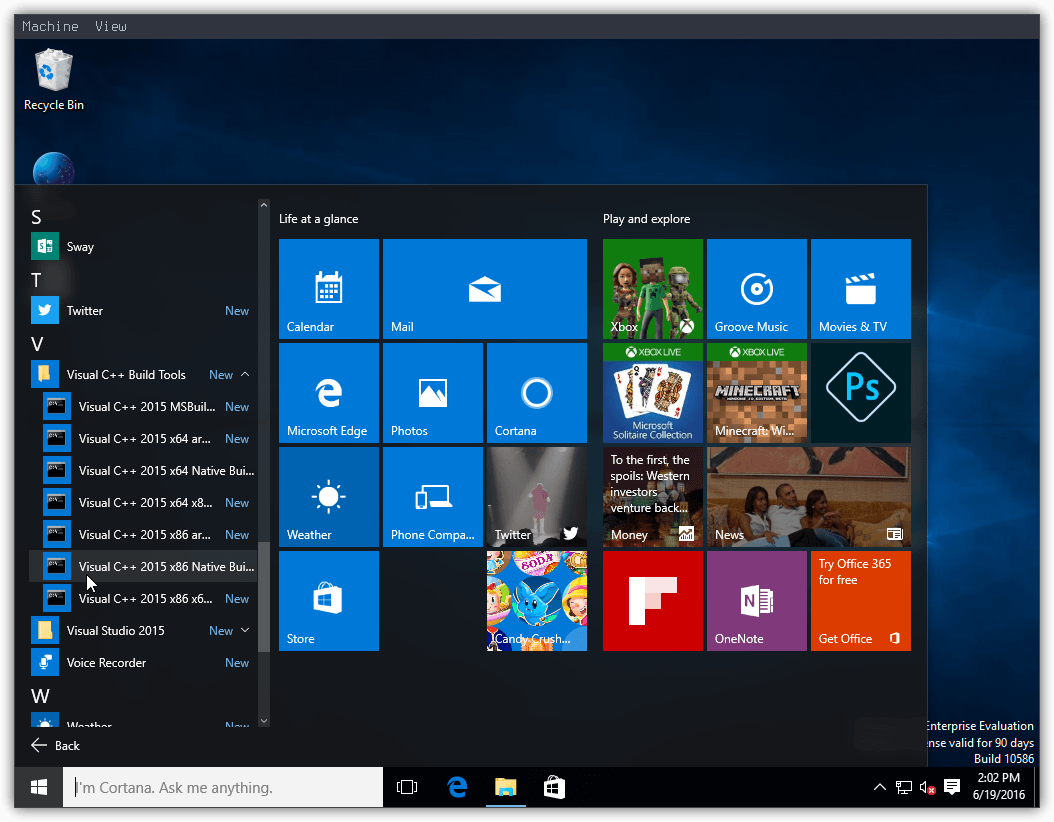Open Visual C++ 2015 x64 ARM prompt
Image resolution: width=1054 pixels, height=822 pixels.
143,438
